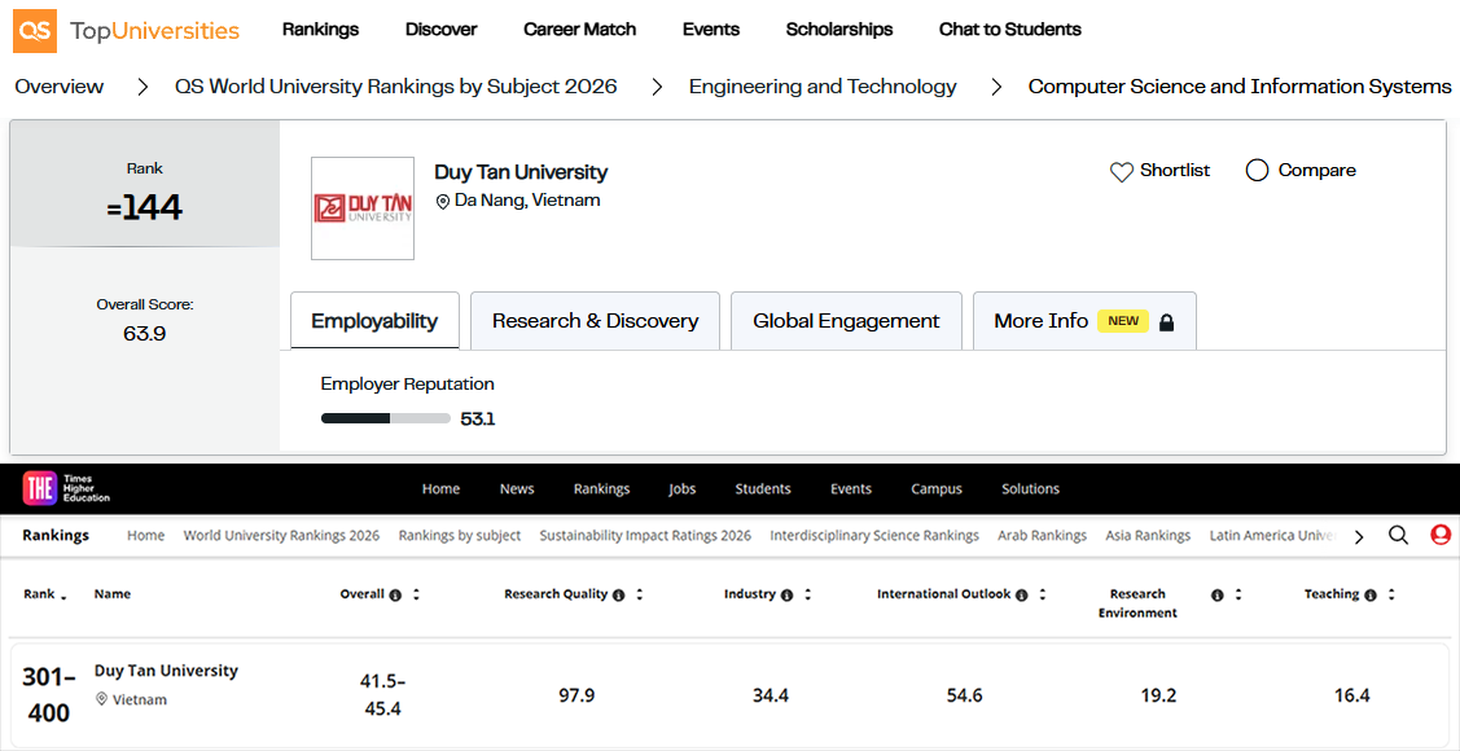Click the location pin beside Da Nang, Vietnam
1460x751 pixels.
[x=442, y=201]
